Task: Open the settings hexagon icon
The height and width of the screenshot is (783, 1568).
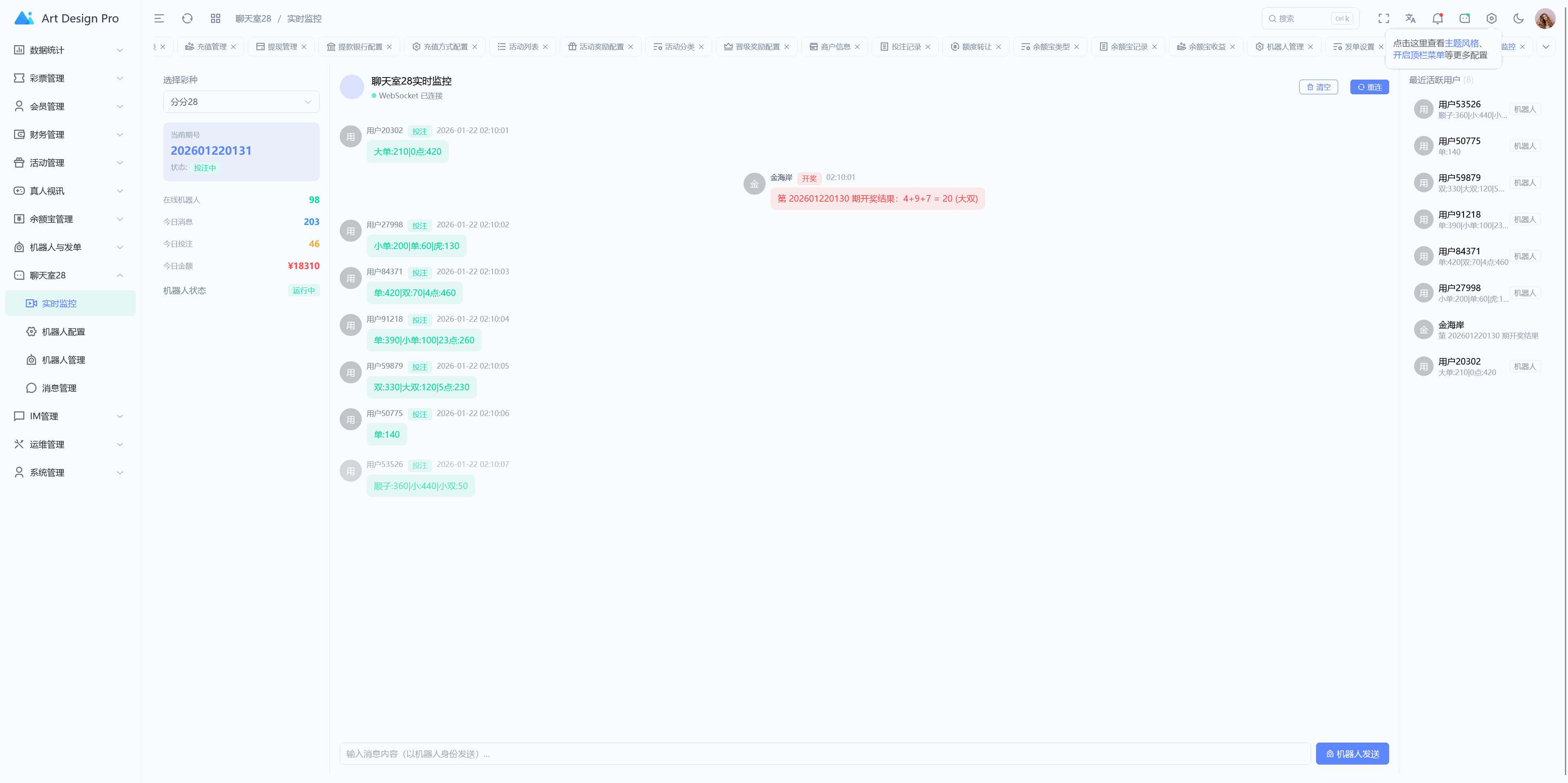Action: [1491, 18]
